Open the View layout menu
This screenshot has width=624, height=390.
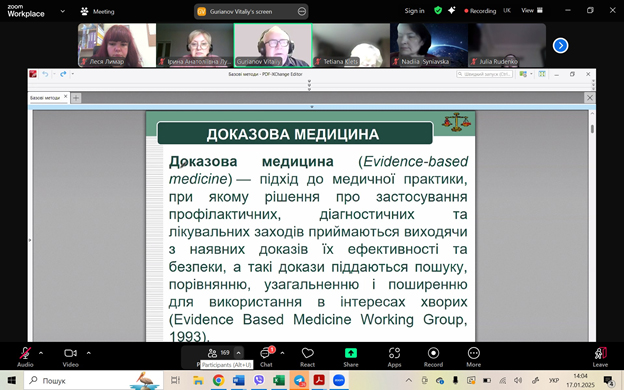point(532,11)
